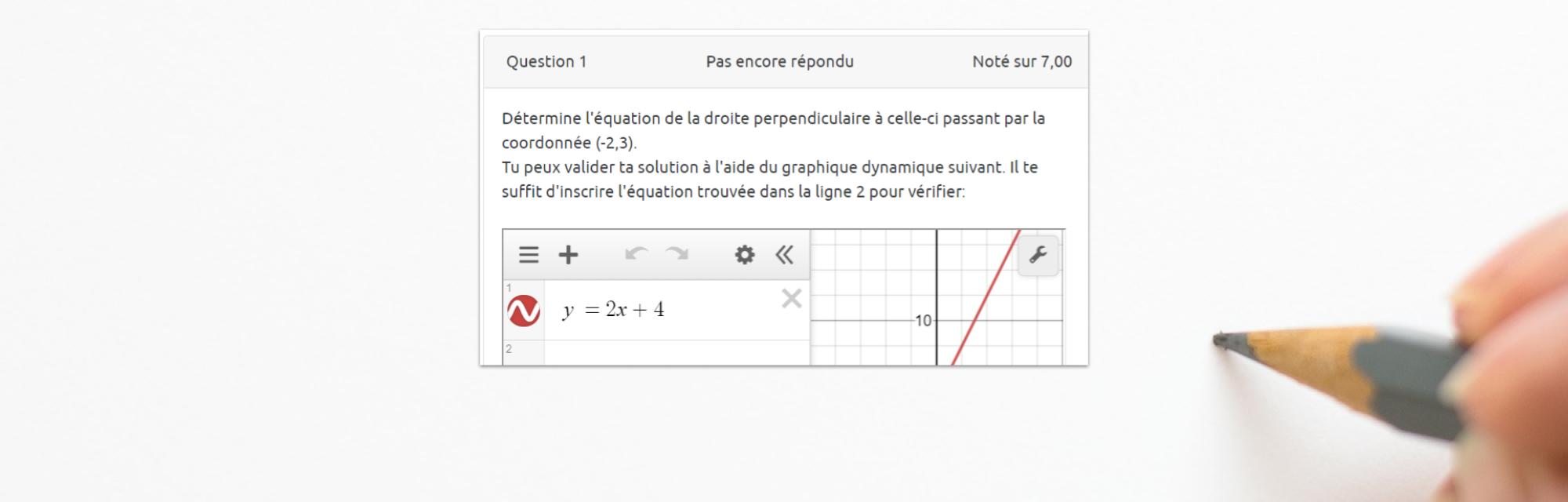This screenshot has width=1568, height=502.
Task: Click the "Noté sur 7,00" grade label
Action: 1022,62
